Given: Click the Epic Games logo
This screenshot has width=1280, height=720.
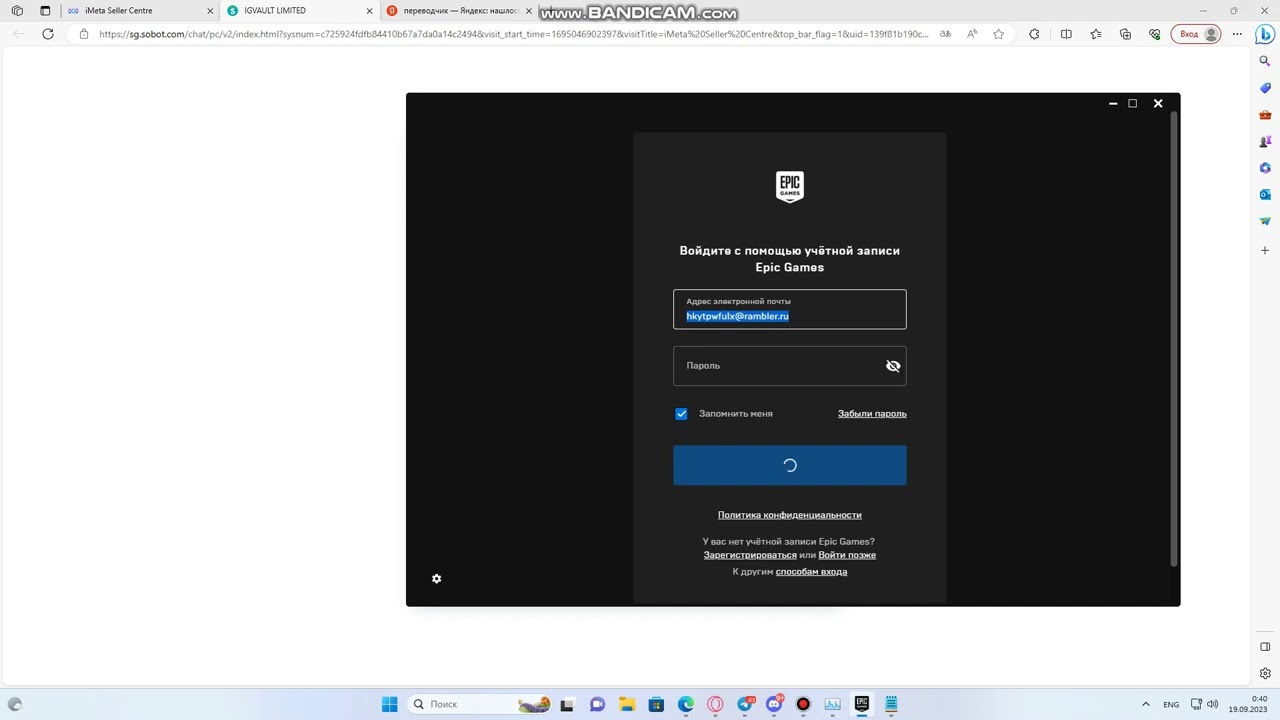Looking at the screenshot, I should click(x=790, y=187).
